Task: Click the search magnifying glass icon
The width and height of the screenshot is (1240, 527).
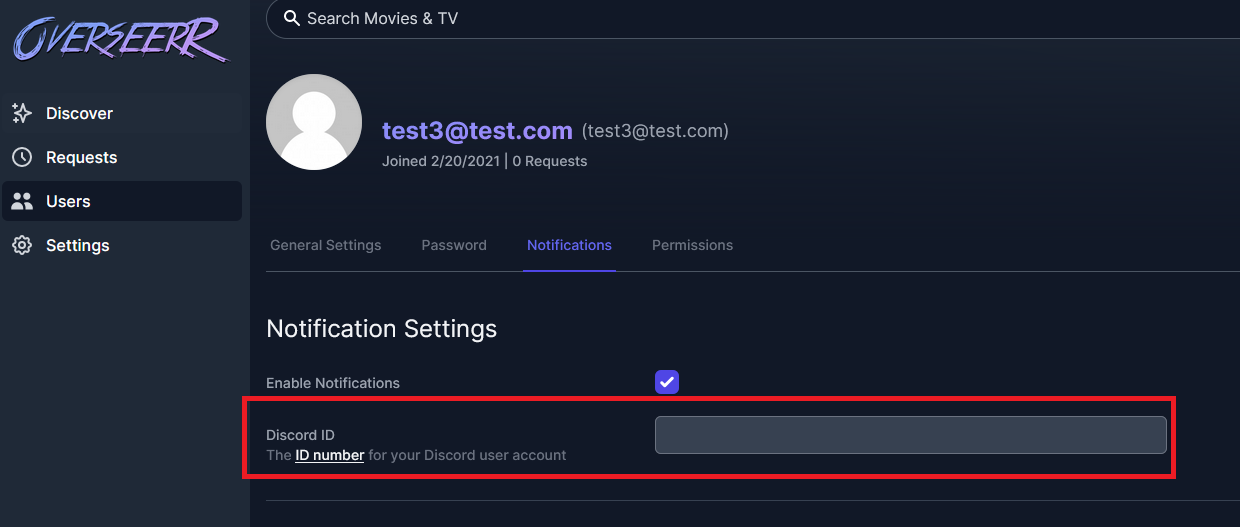Action: tap(292, 18)
